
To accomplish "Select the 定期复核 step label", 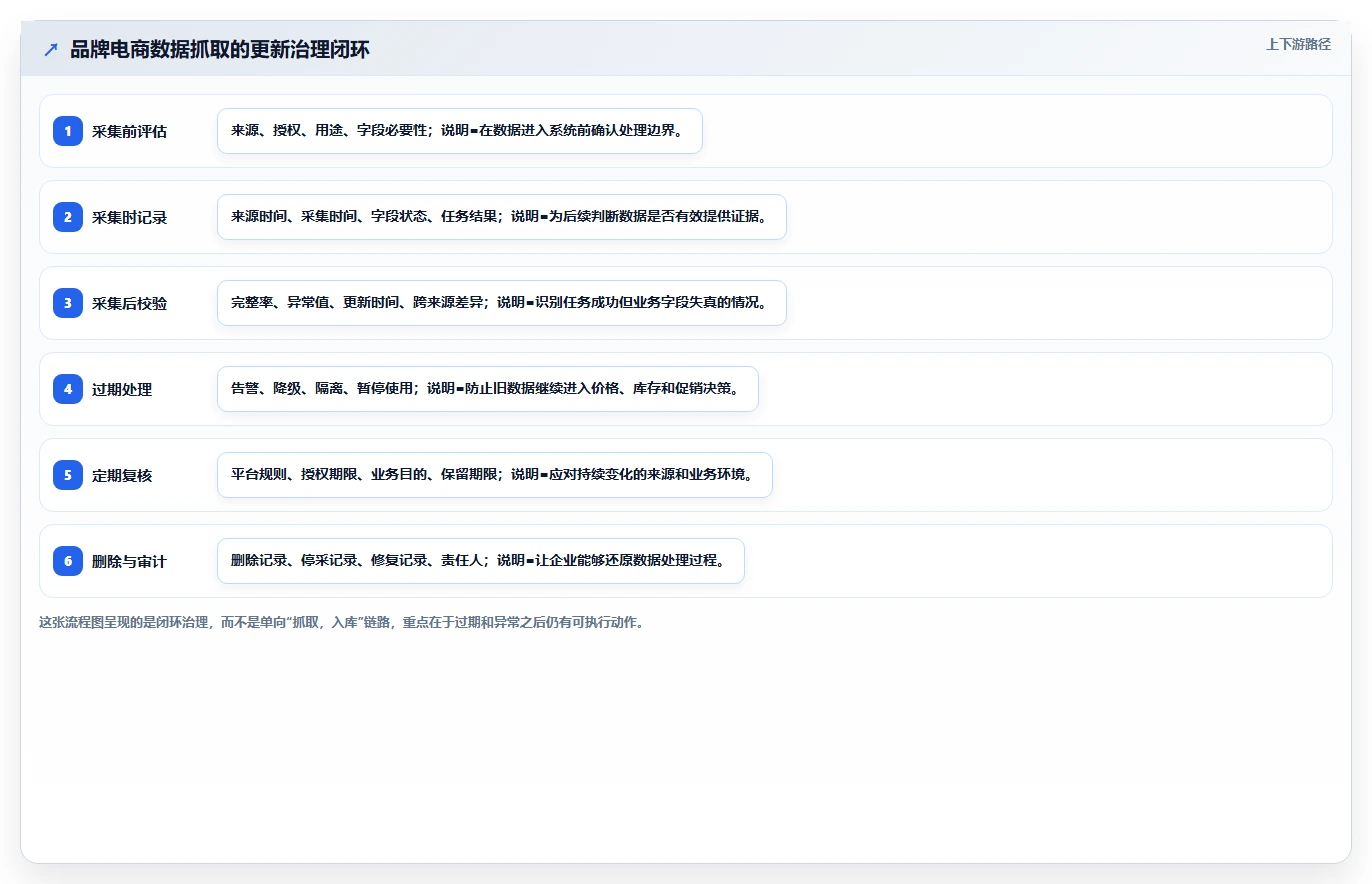I will coord(122,475).
